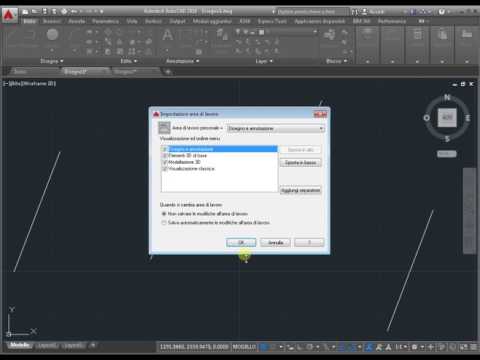Click the O compass direction on ViewCube
Viewport: 480px width, 360px height.
point(426,118)
